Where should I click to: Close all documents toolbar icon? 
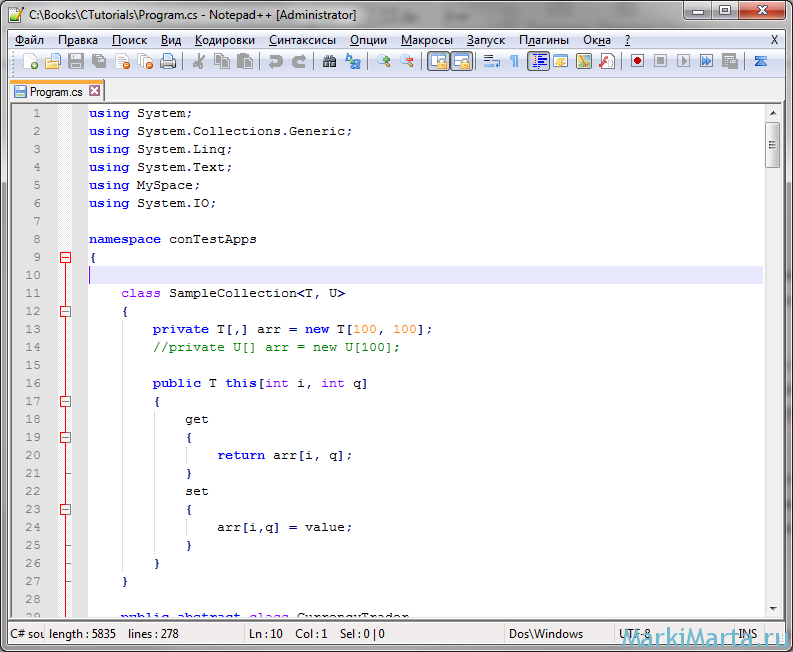(145, 62)
